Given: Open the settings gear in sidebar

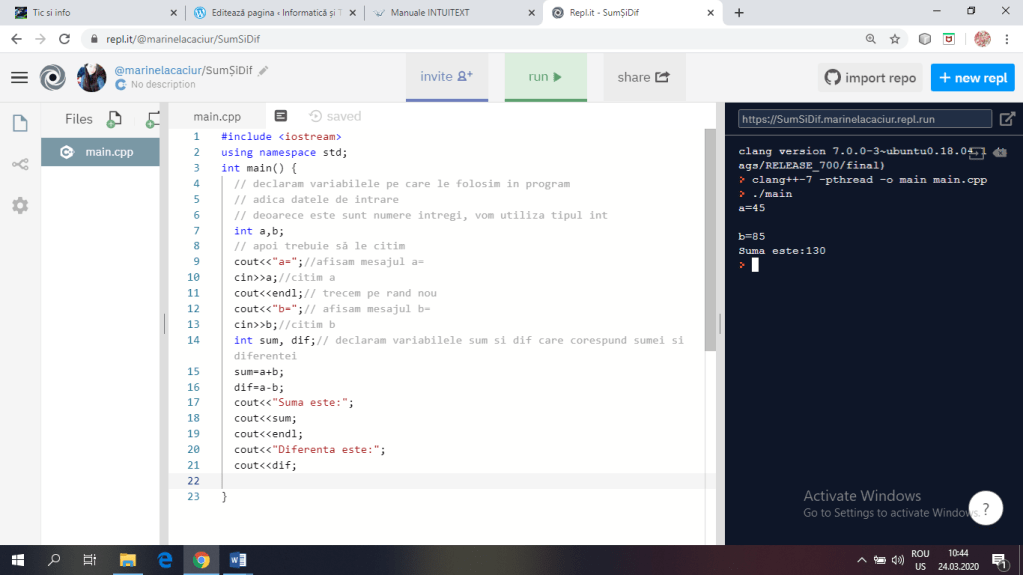Looking at the screenshot, I should click(x=20, y=205).
